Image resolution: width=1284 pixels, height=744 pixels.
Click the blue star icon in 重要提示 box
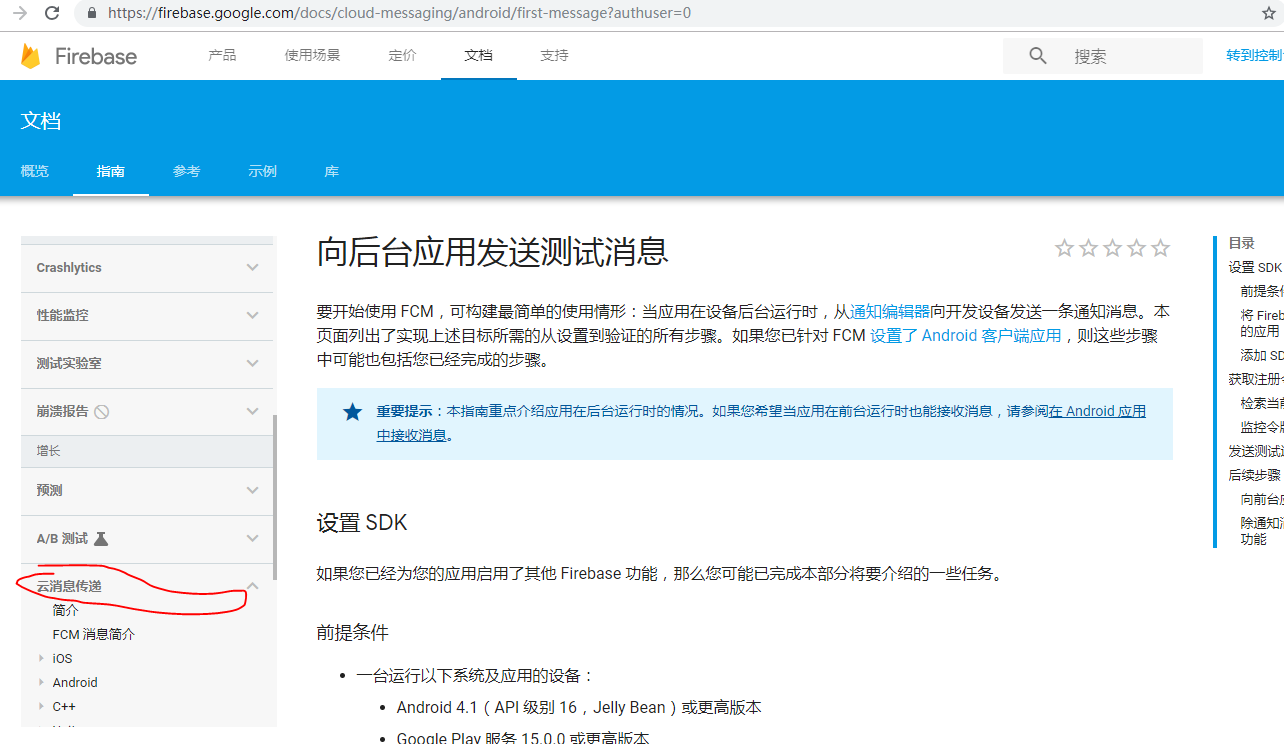352,411
